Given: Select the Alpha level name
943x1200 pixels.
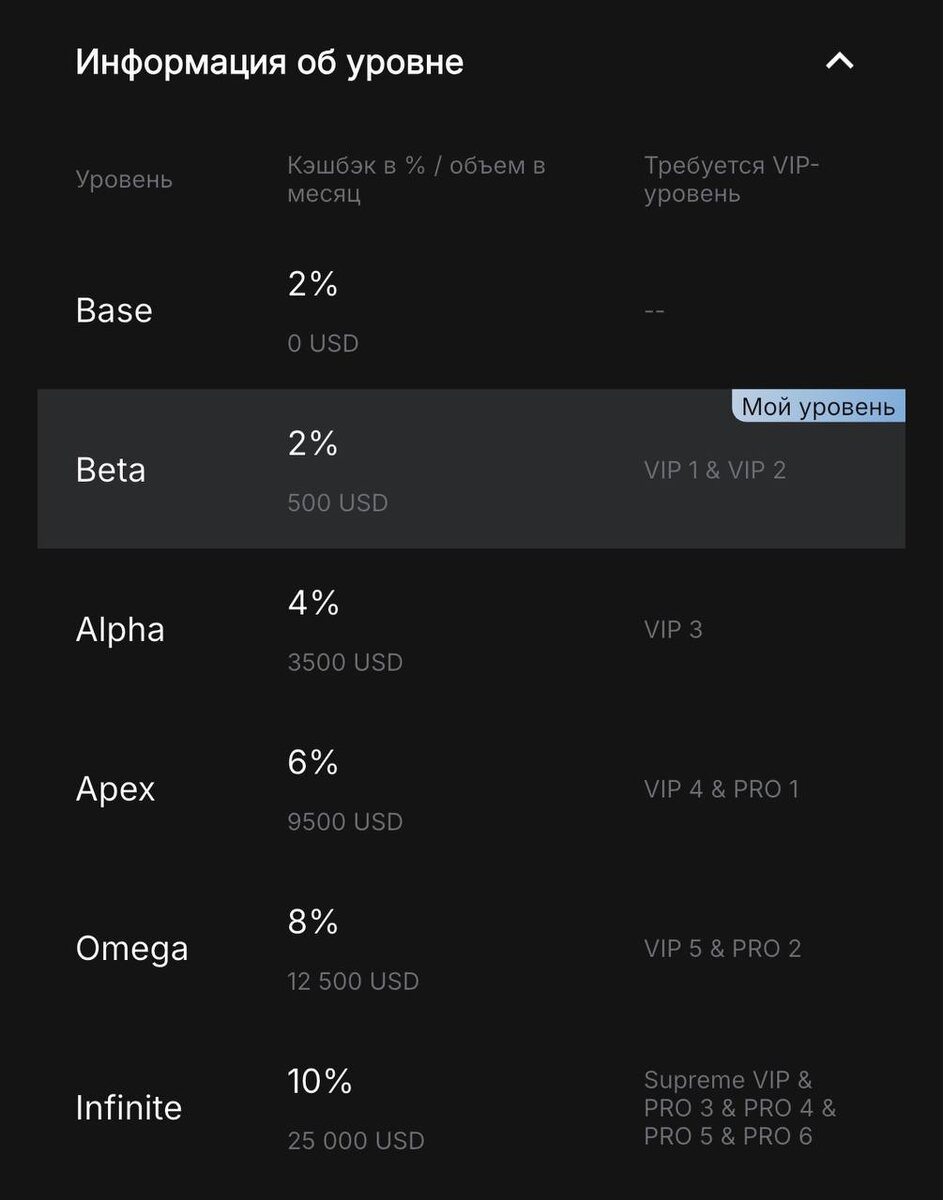Looking at the screenshot, I should pyautogui.click(x=120, y=629).
